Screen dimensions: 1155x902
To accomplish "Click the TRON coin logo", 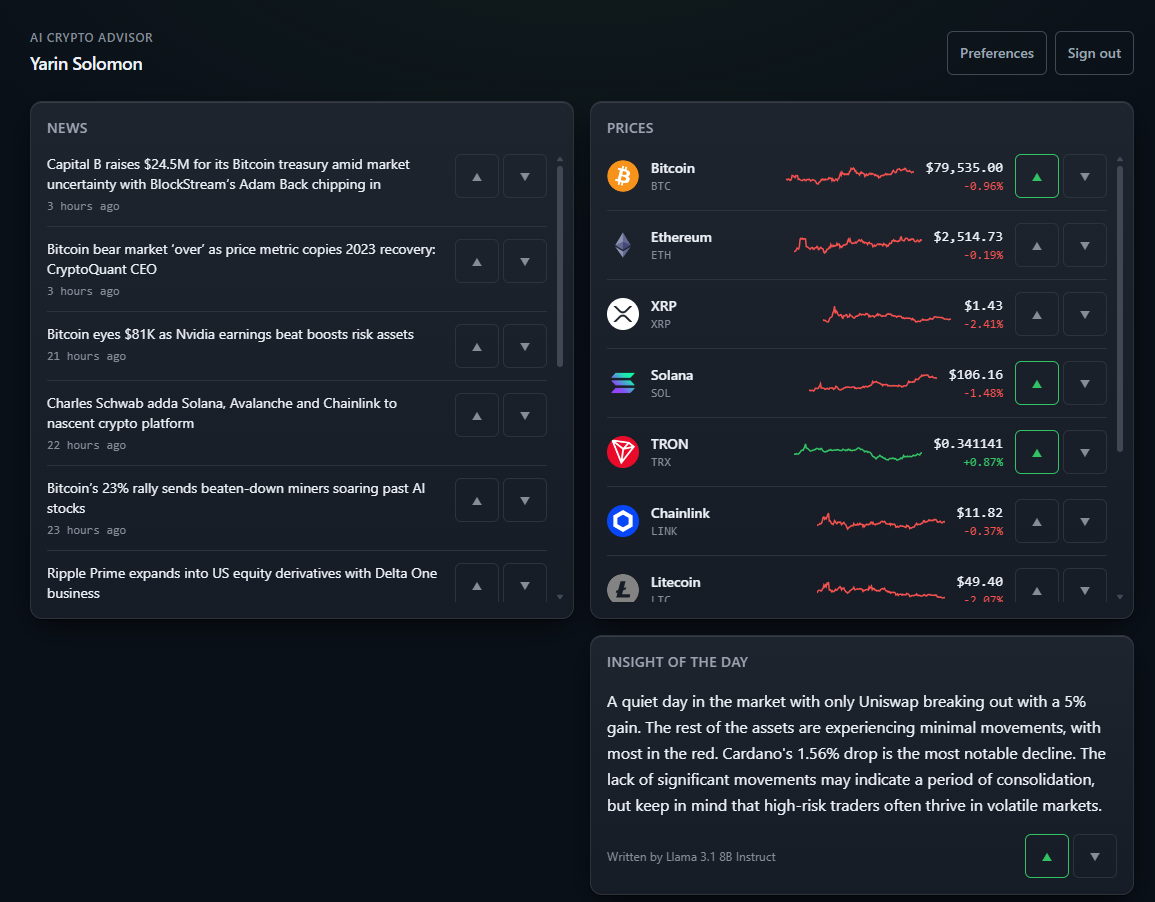I will (x=622, y=452).
